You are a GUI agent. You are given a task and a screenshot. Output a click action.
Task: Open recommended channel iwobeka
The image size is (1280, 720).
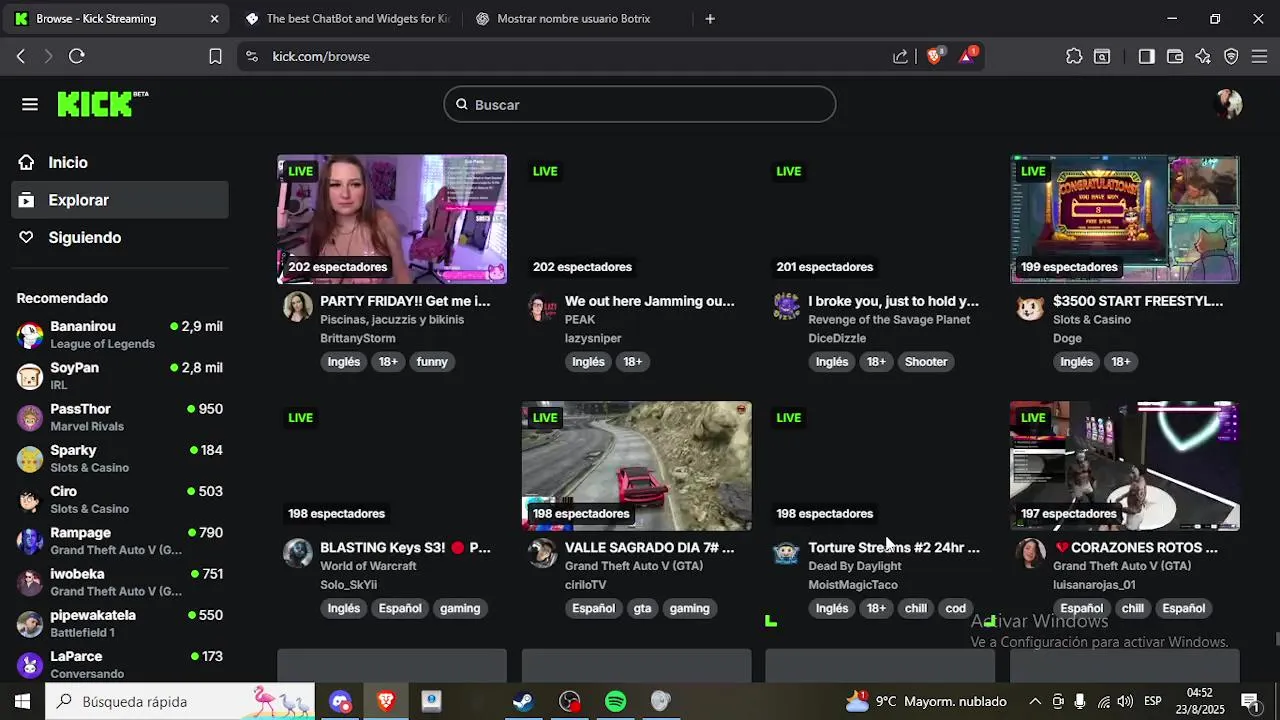[x=120, y=582]
